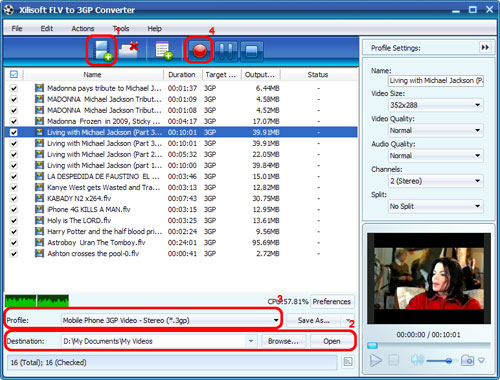Image resolution: width=500 pixels, height=380 pixels.
Task: Uncheck the KABADY N2 x264.flv checkbox
Action: (14, 198)
